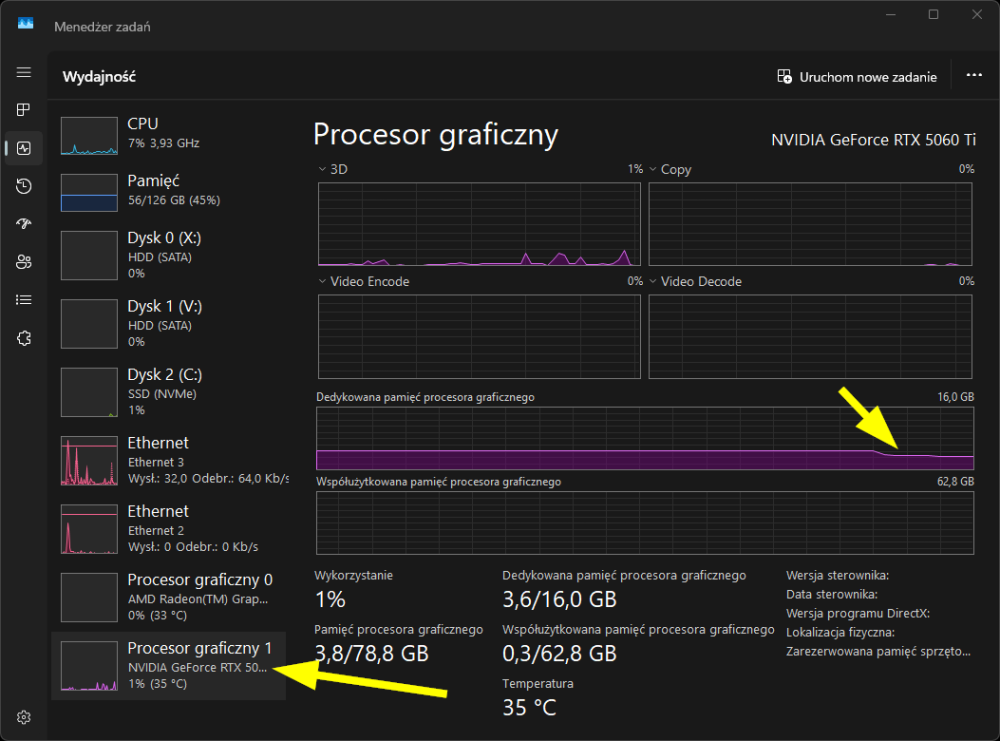Open the Services page icon
Viewport: 1000px width, 741px height.
pos(24,338)
